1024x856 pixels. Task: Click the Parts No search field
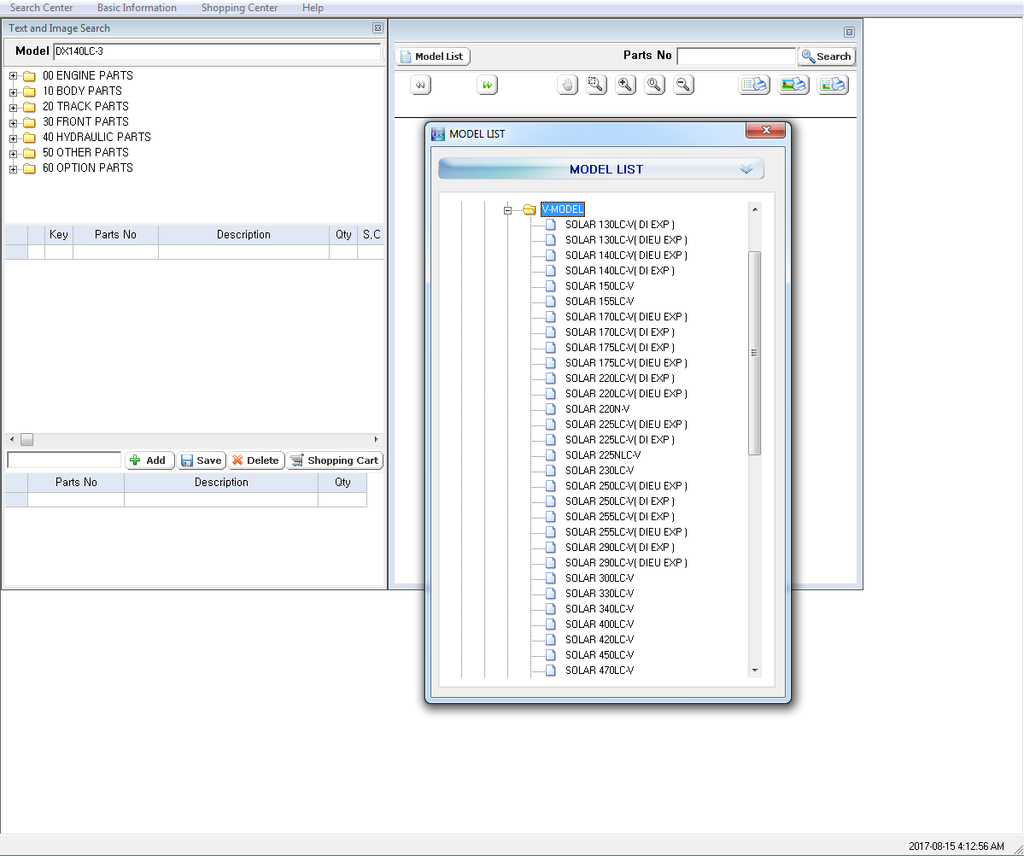point(736,56)
